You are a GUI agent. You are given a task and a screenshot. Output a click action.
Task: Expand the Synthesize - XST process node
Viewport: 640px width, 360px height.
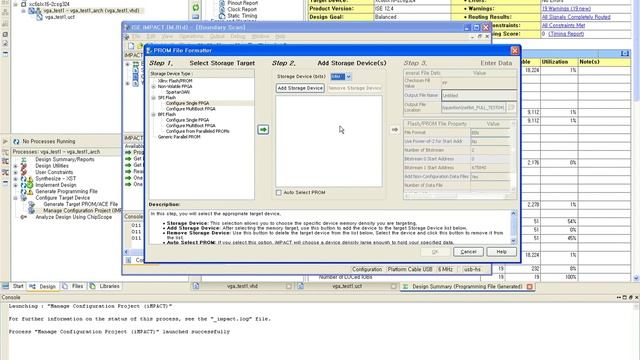pos(16,179)
